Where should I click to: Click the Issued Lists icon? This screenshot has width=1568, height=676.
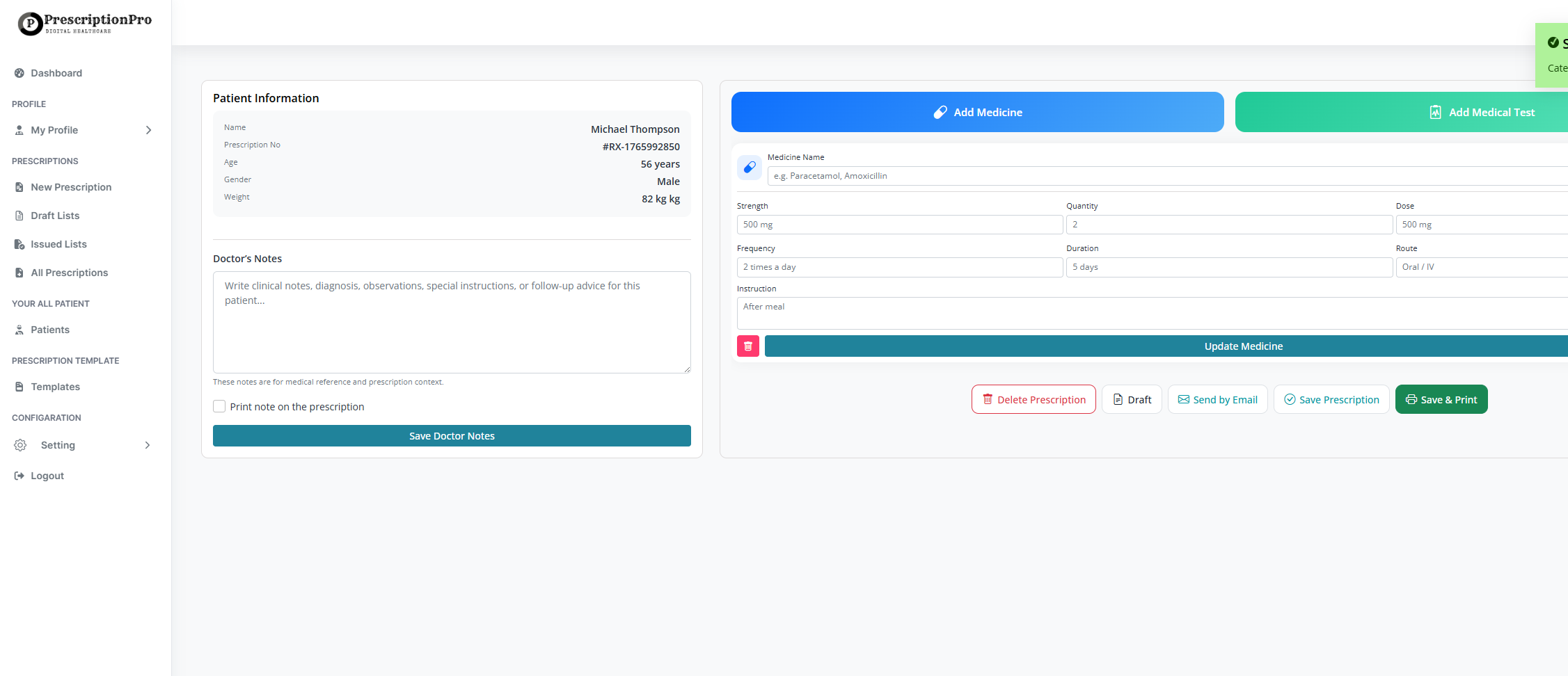coord(18,244)
